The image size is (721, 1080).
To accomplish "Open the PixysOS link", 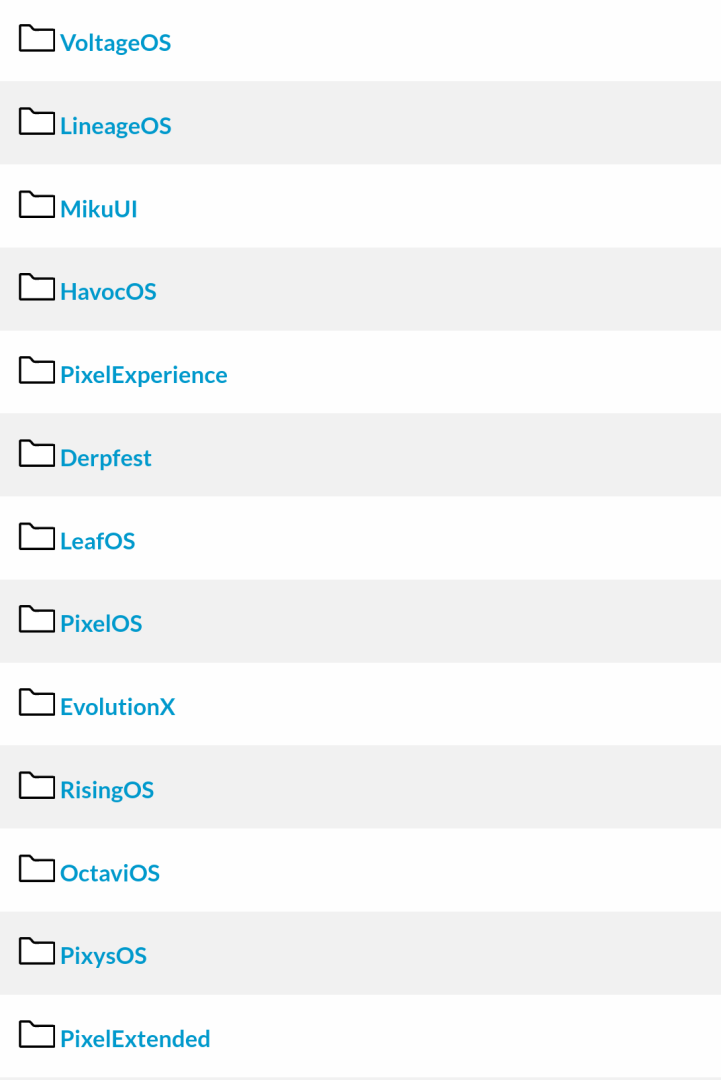I will tap(103, 956).
